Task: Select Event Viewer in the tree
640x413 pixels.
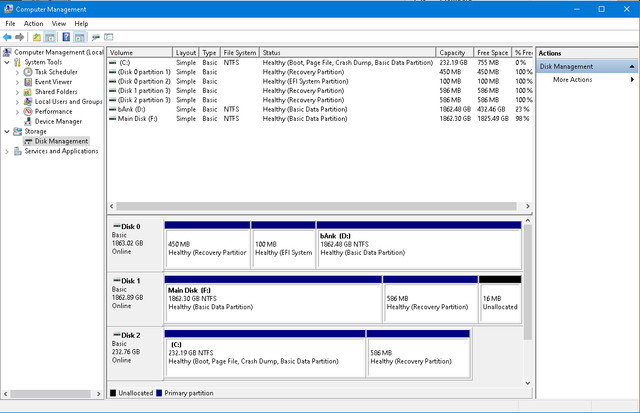Action: click(53, 82)
